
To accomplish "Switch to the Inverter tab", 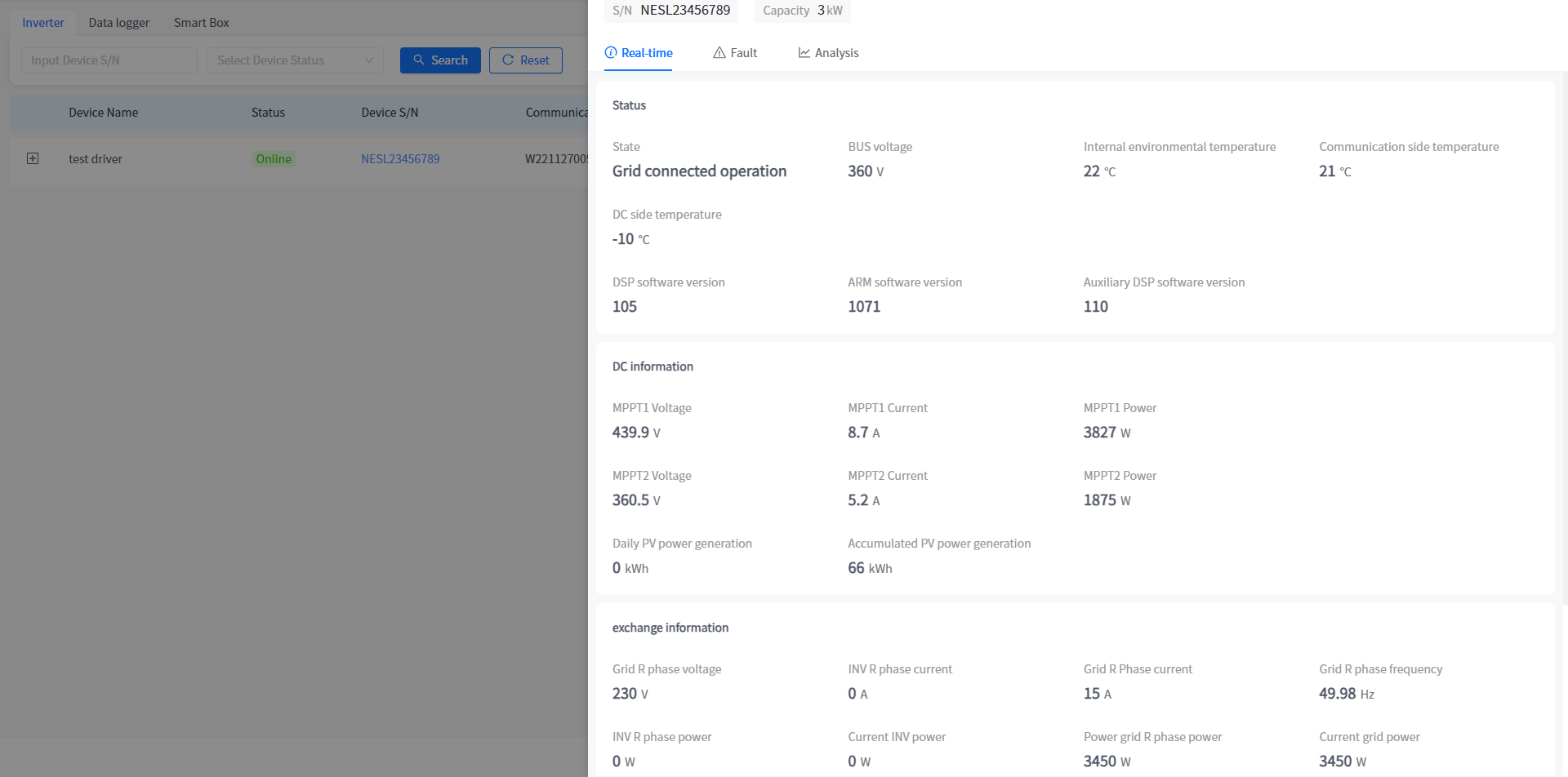I will point(43,23).
